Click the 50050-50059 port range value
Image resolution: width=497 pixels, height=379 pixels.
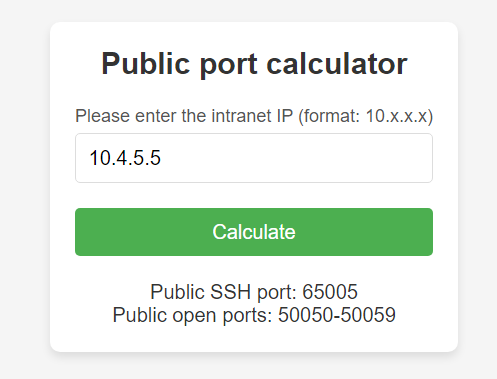tap(337, 315)
